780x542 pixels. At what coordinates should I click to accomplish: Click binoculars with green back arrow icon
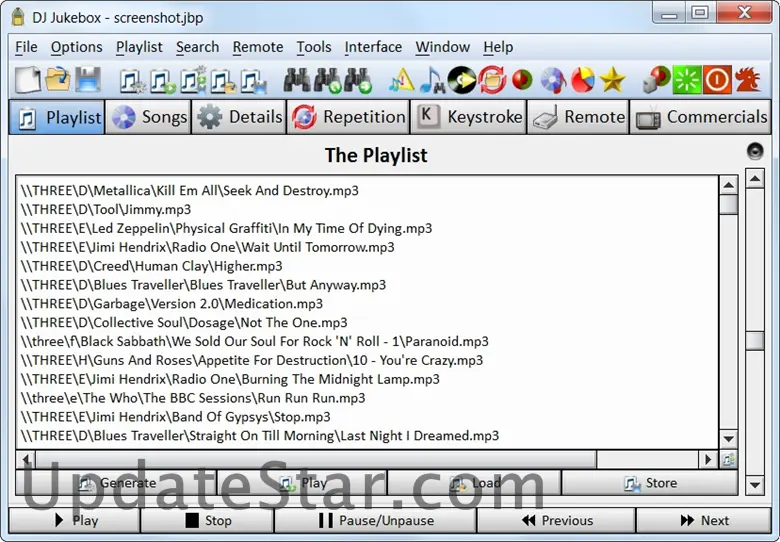pos(327,80)
